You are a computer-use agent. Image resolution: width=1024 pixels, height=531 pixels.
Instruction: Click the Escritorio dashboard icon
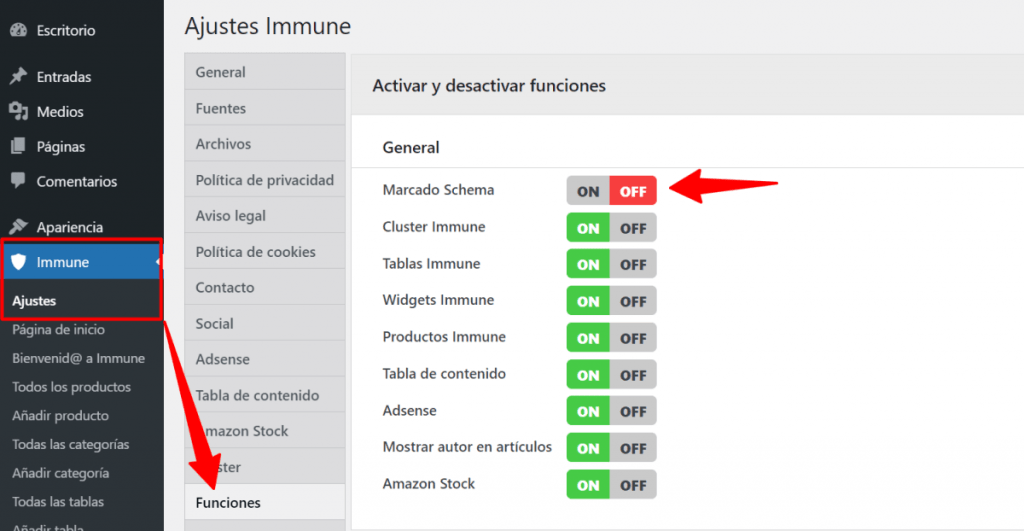coord(18,30)
